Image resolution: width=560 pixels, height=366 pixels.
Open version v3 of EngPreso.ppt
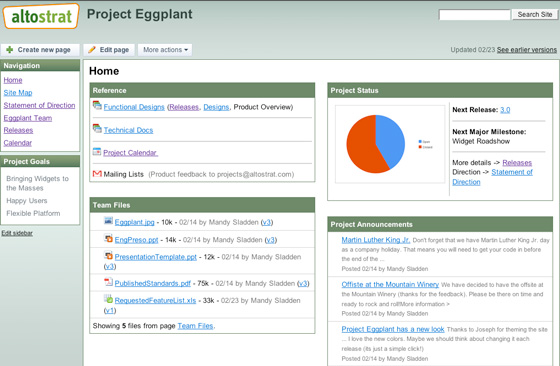point(270,240)
